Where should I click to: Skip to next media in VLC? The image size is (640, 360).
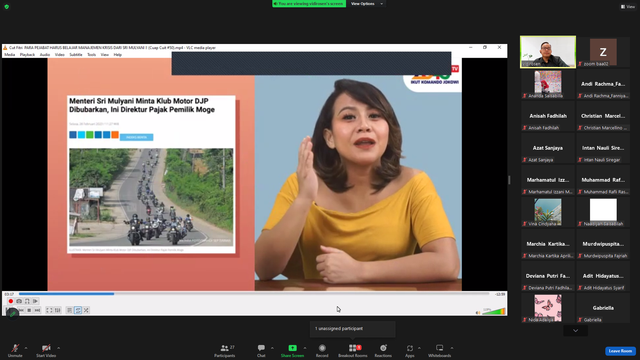37,311
